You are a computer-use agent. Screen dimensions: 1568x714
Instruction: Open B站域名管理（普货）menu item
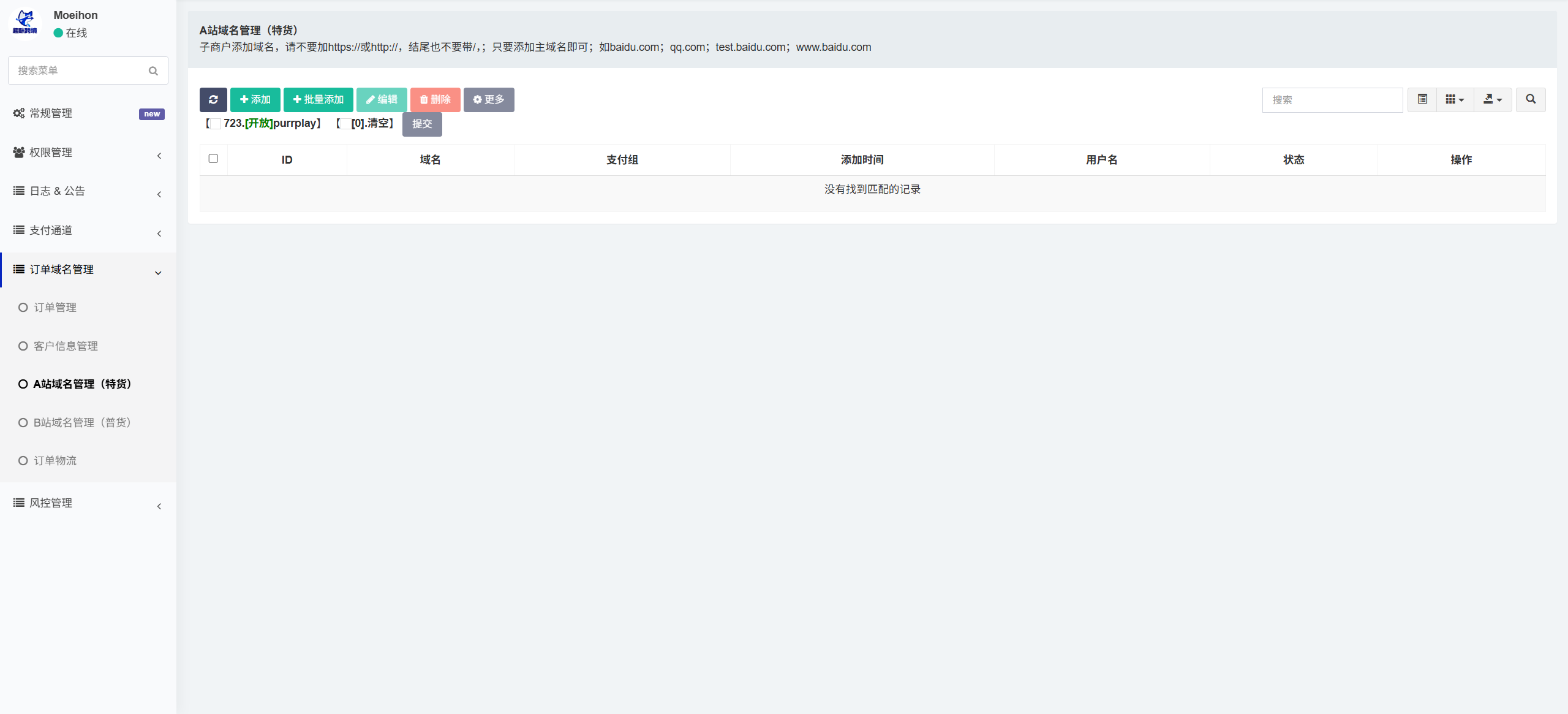(82, 423)
